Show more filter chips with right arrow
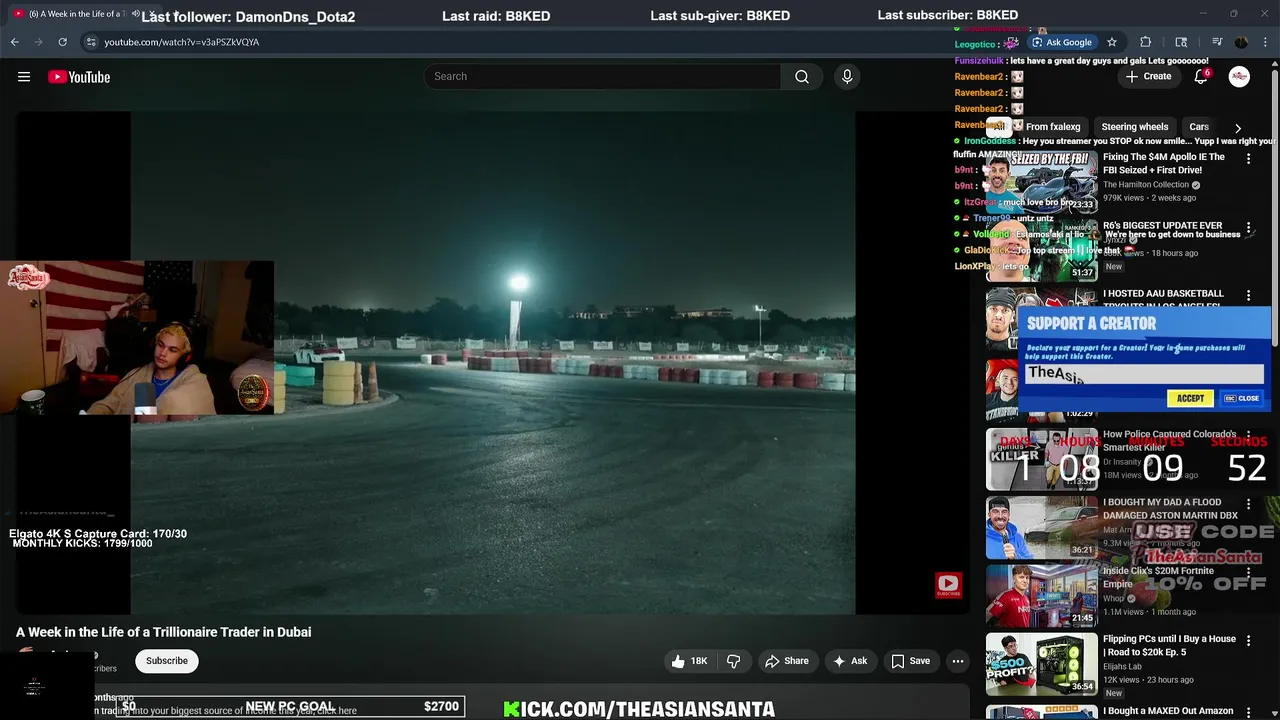 coord(1238,128)
